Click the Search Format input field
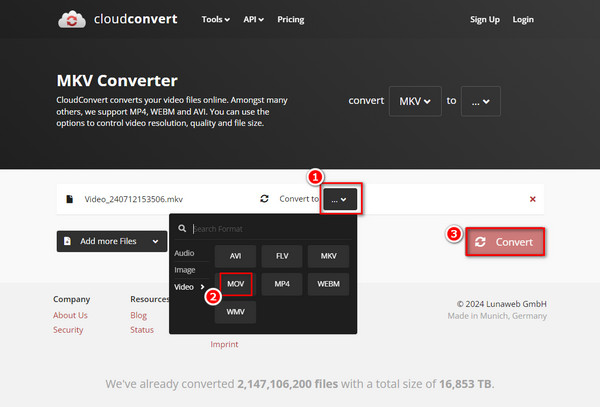 click(x=271, y=229)
